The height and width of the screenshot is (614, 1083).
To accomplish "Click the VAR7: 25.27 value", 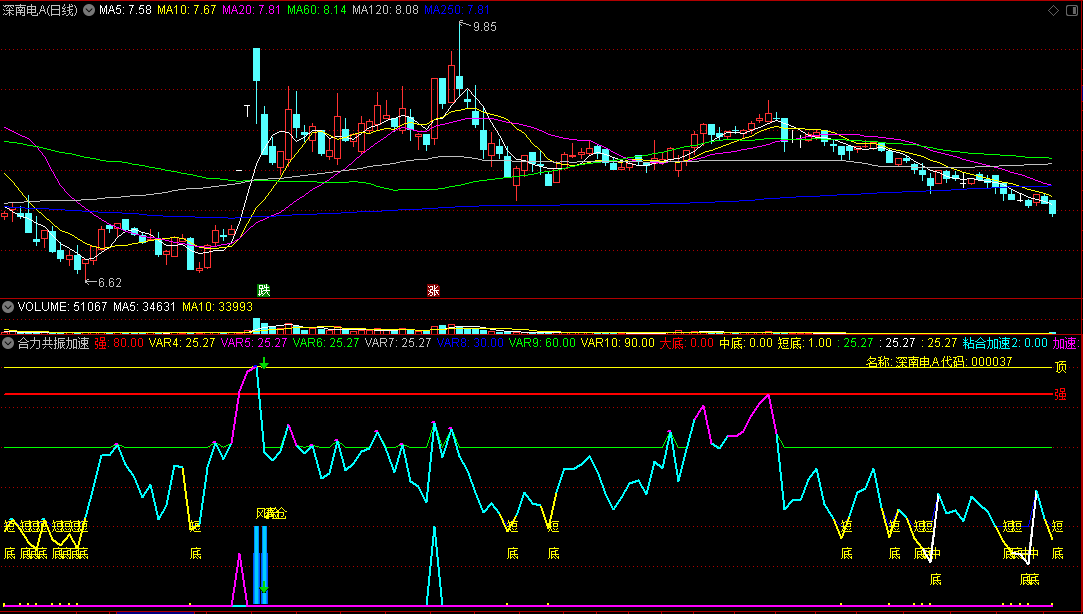I will click(398, 343).
